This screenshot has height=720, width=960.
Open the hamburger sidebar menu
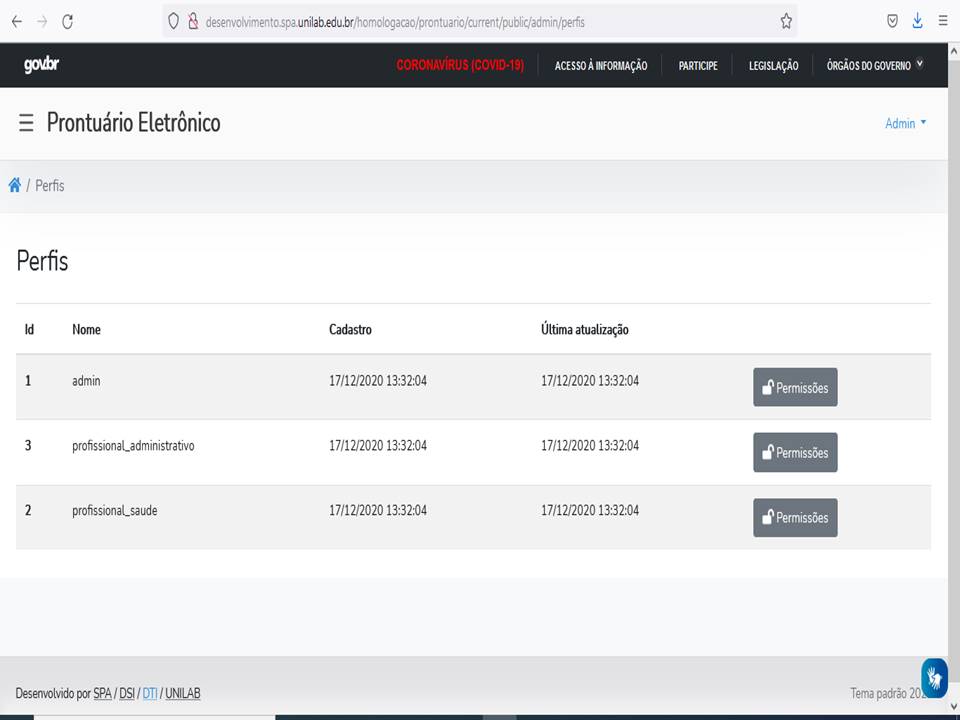pos(26,123)
